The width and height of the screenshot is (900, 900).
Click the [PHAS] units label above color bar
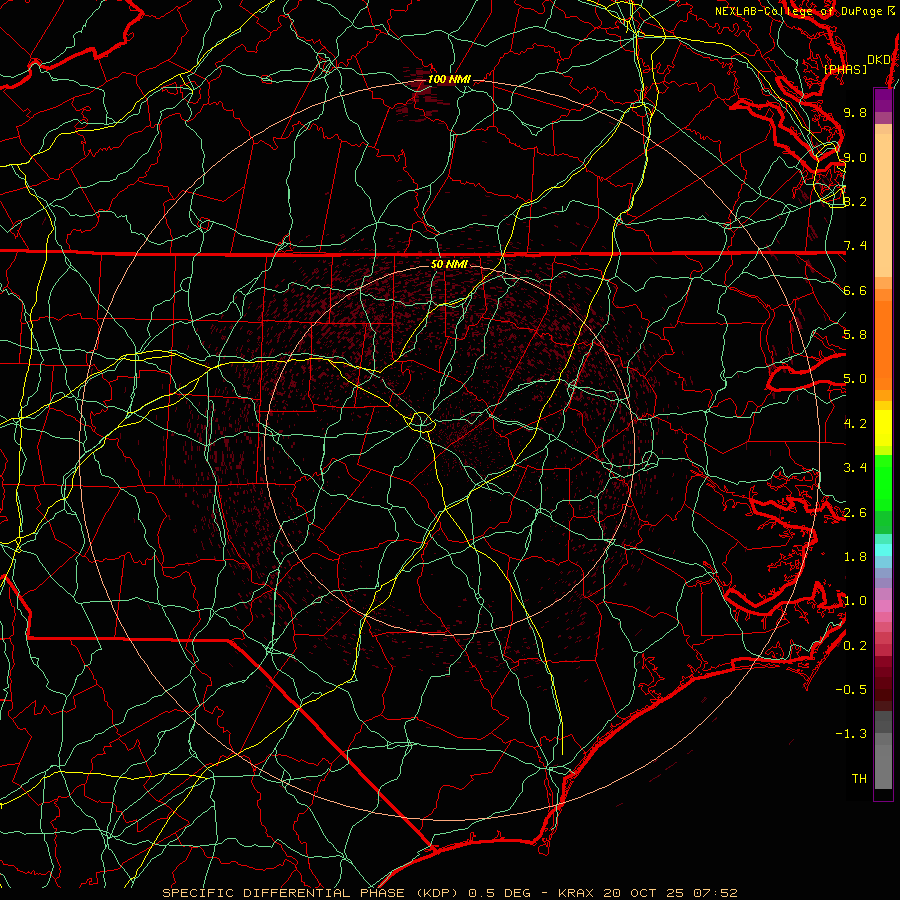pos(845,69)
